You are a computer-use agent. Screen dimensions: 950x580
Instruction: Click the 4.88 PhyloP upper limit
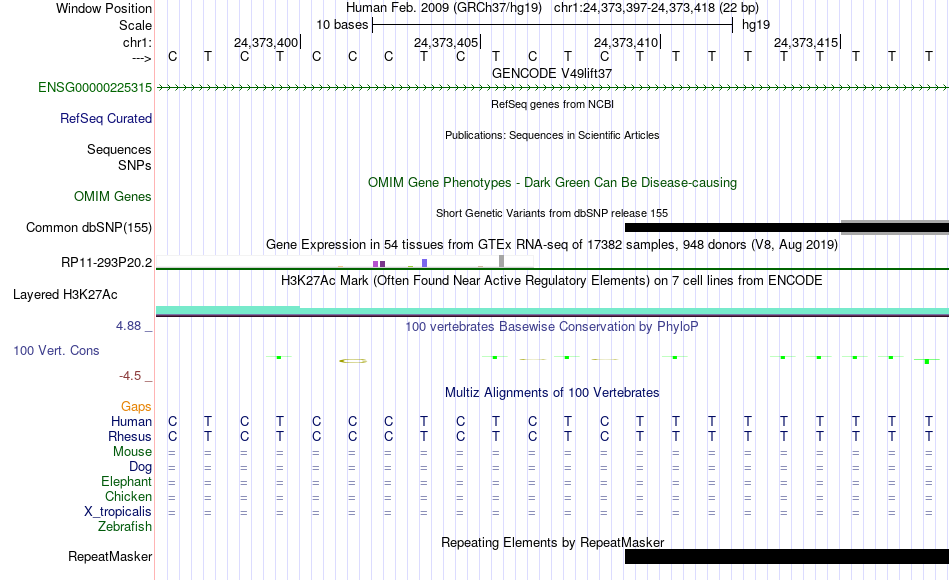point(128,326)
